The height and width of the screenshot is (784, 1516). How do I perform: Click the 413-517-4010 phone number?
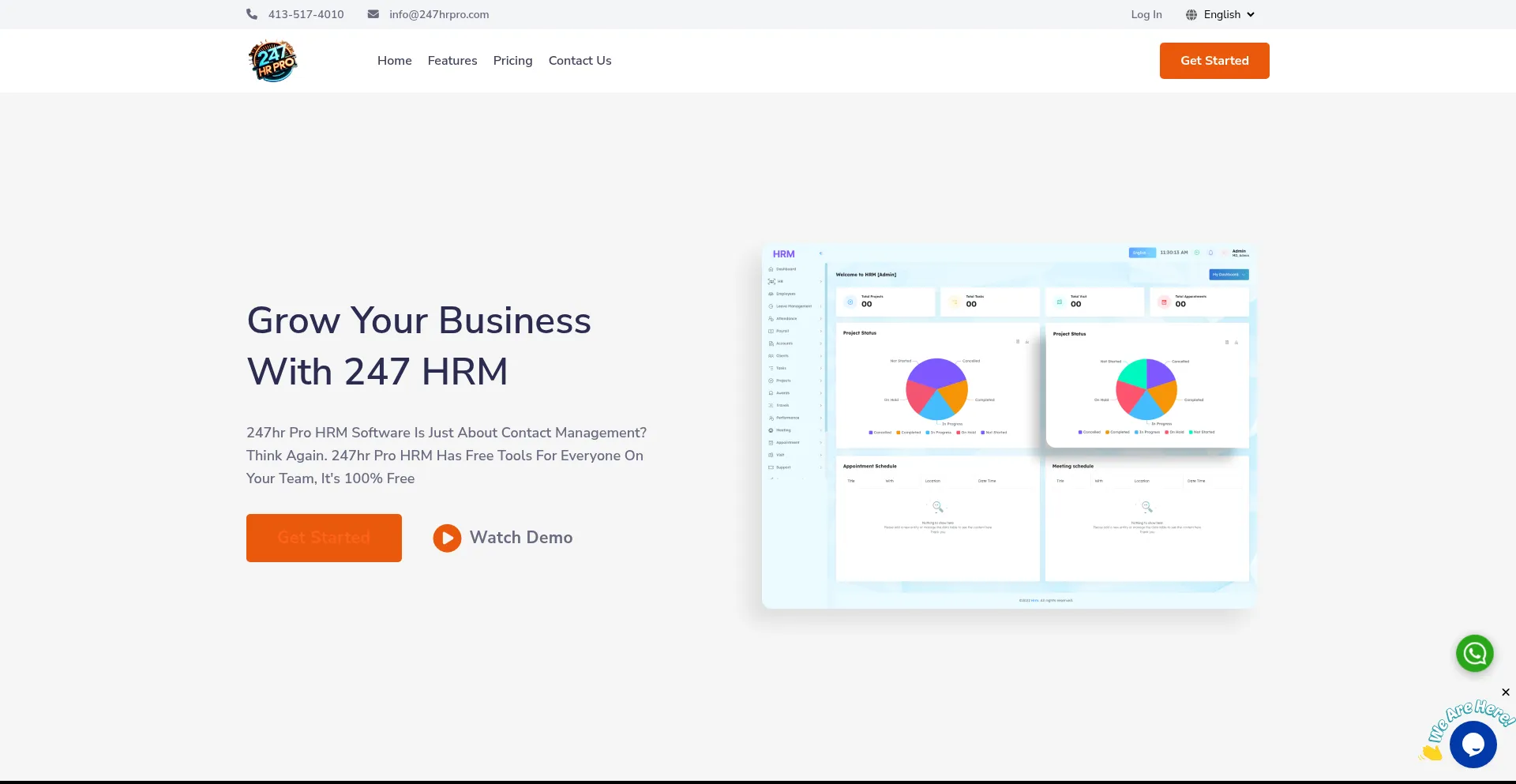pyautogui.click(x=306, y=15)
